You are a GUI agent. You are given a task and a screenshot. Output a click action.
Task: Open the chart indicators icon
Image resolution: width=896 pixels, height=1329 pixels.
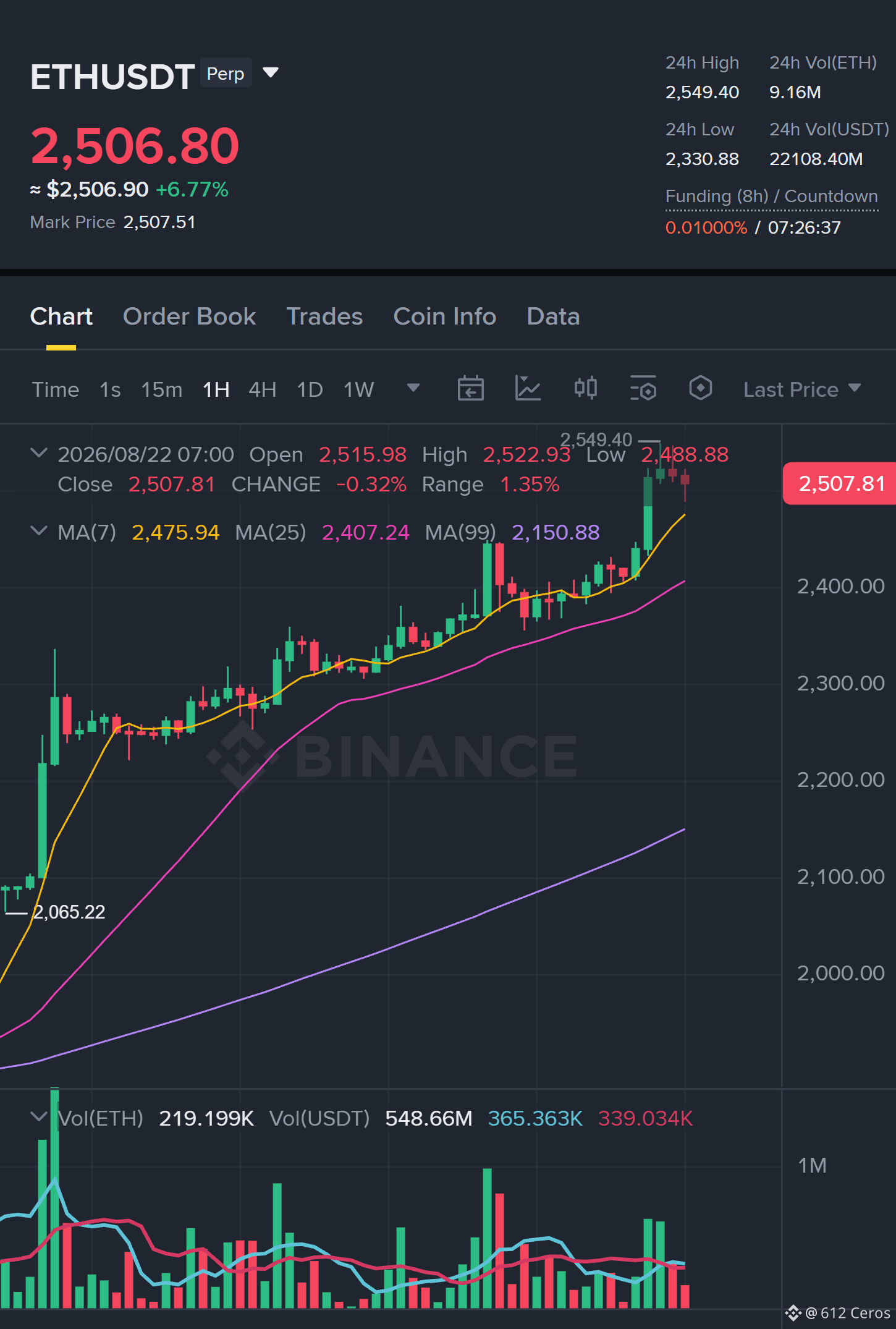[528, 389]
